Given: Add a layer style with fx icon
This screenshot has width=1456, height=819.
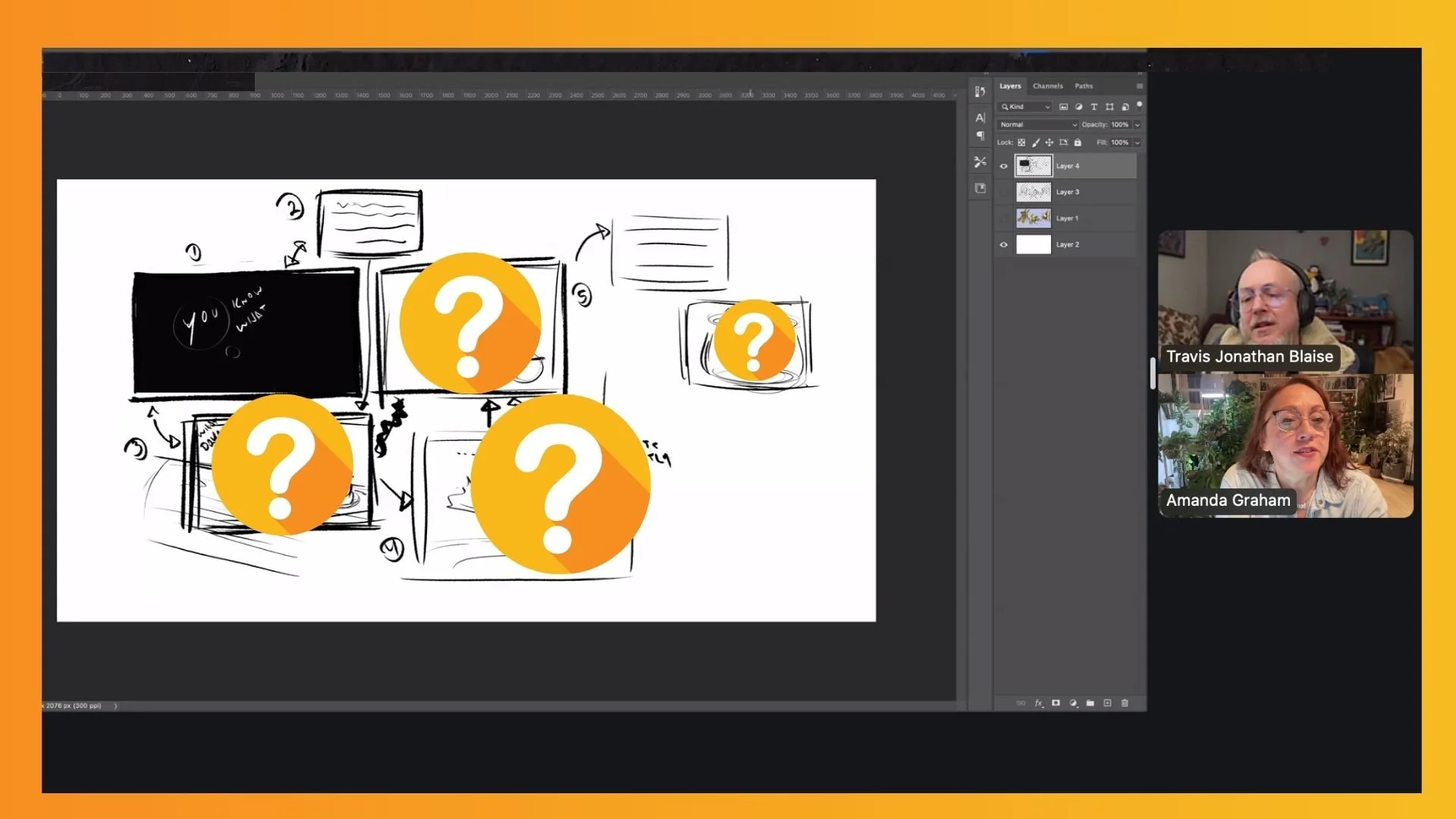Looking at the screenshot, I should pos(1039,704).
